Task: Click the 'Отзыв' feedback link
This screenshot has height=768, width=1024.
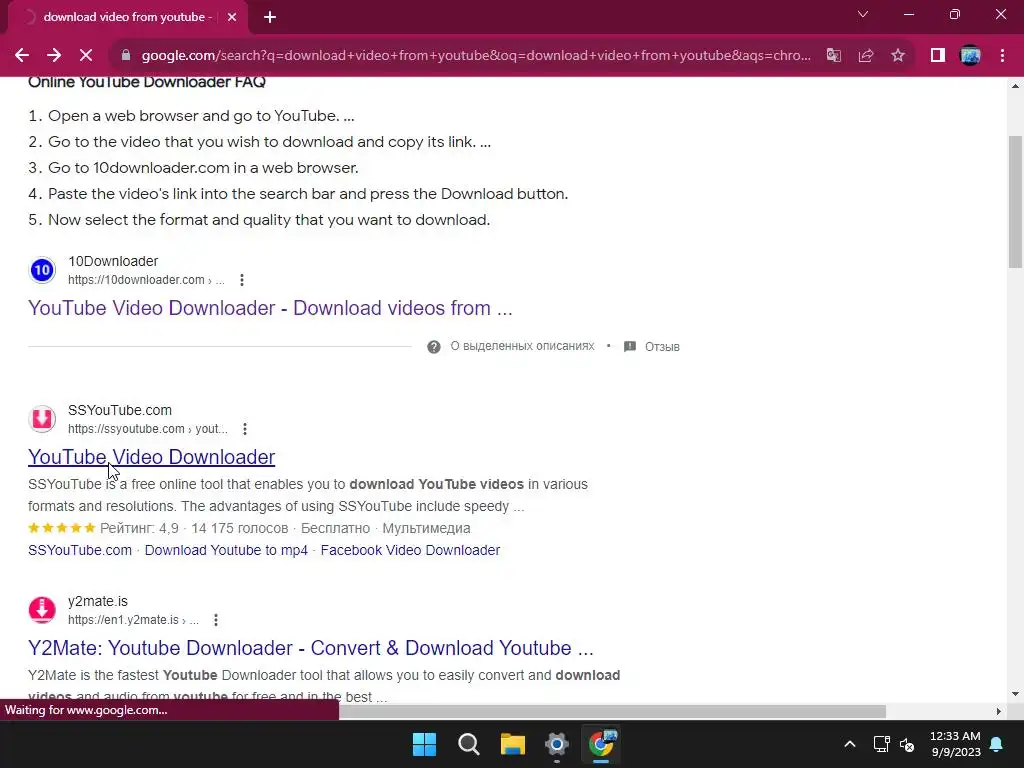Action: [662, 347]
